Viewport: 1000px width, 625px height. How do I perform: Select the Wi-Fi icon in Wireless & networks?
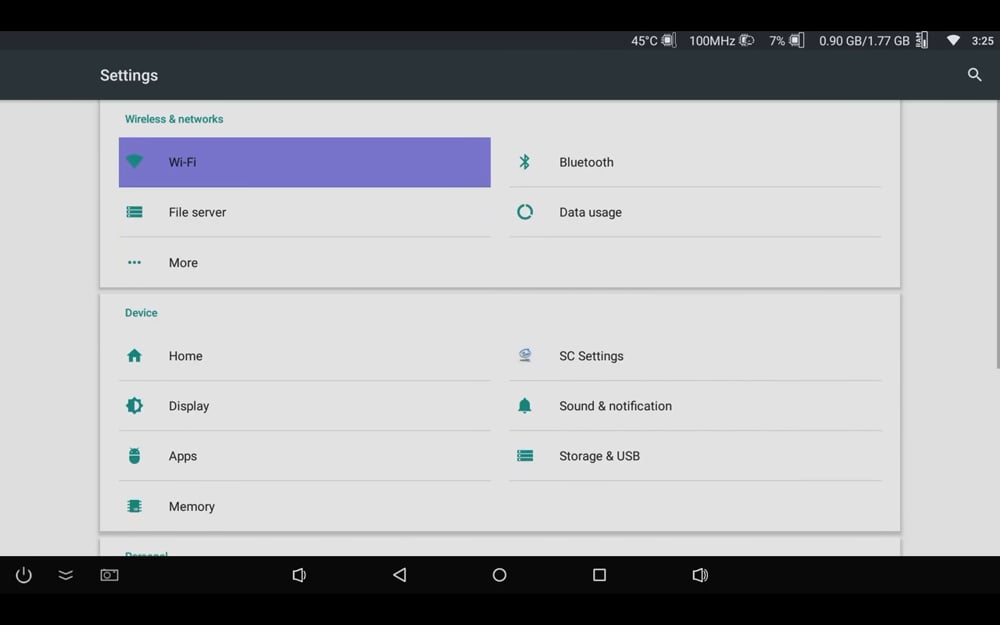(134, 161)
